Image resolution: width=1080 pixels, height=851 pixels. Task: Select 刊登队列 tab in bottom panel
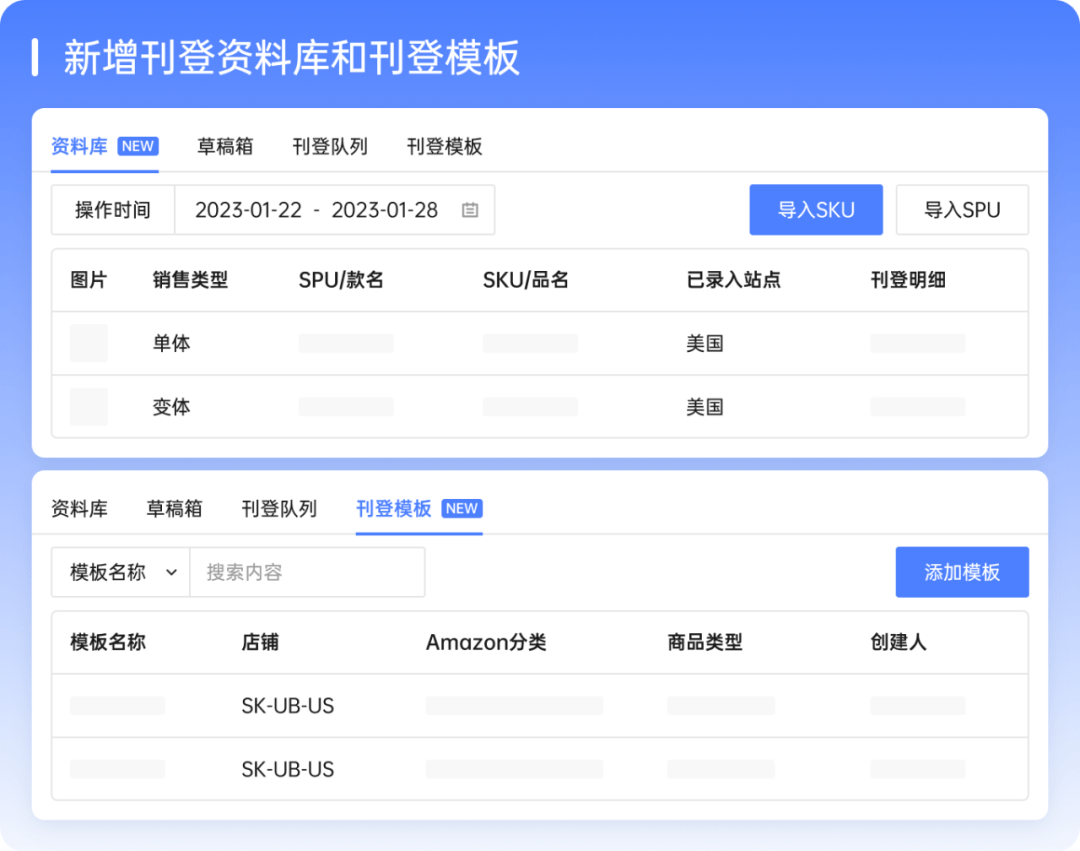click(279, 509)
